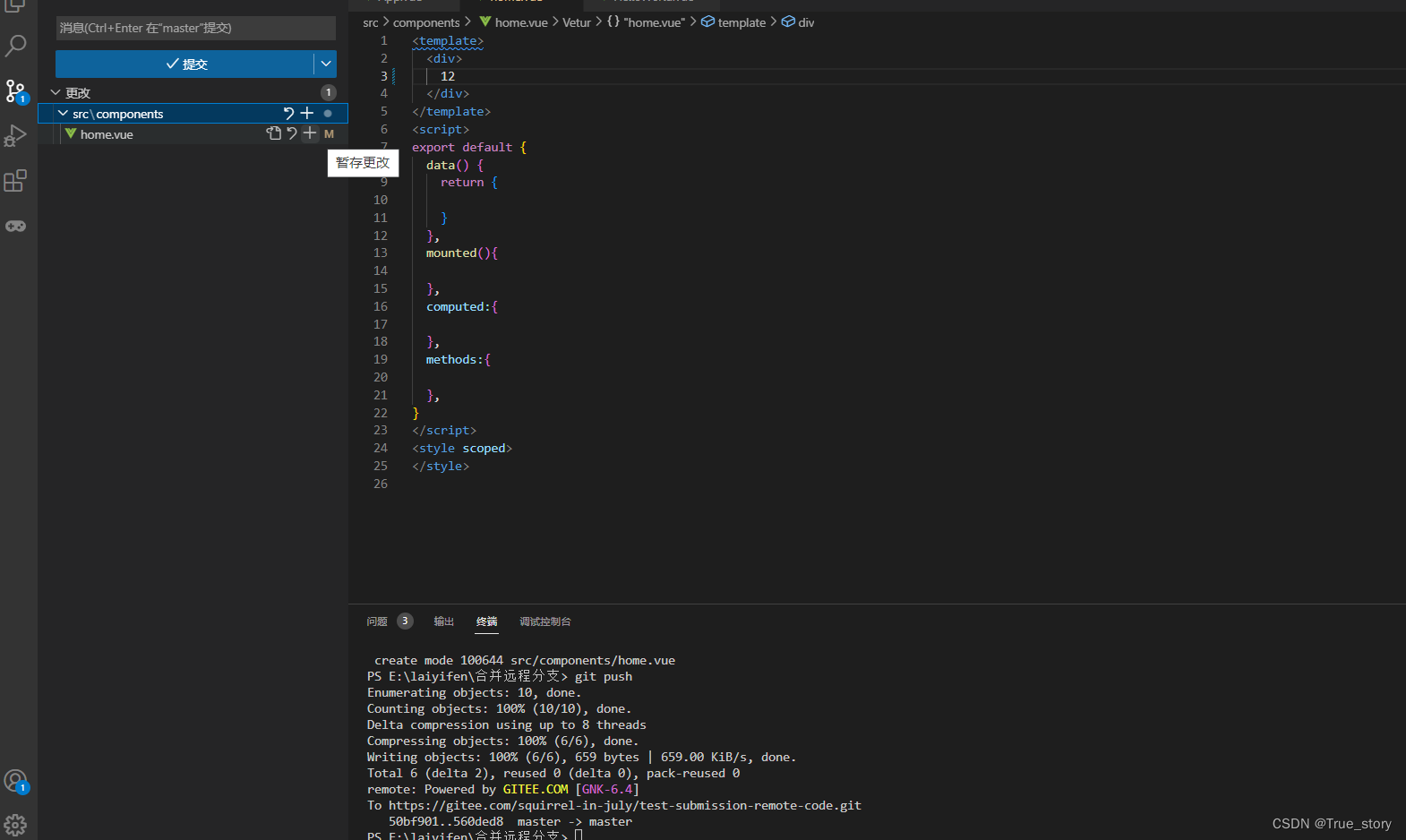This screenshot has height=840, width=1406.
Task: Open the Source Control view icon
Action: [16, 90]
